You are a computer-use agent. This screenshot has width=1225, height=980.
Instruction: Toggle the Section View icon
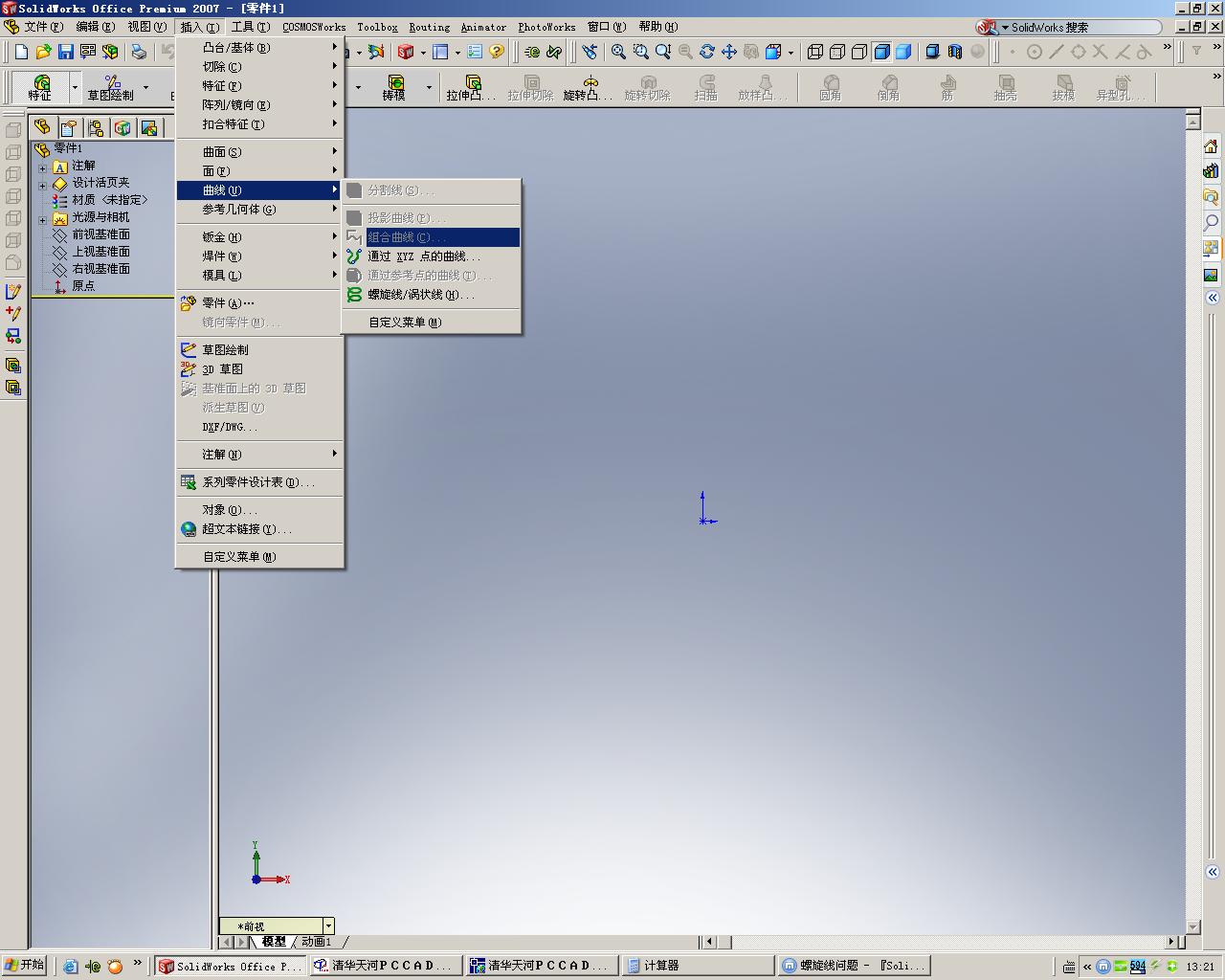954,52
